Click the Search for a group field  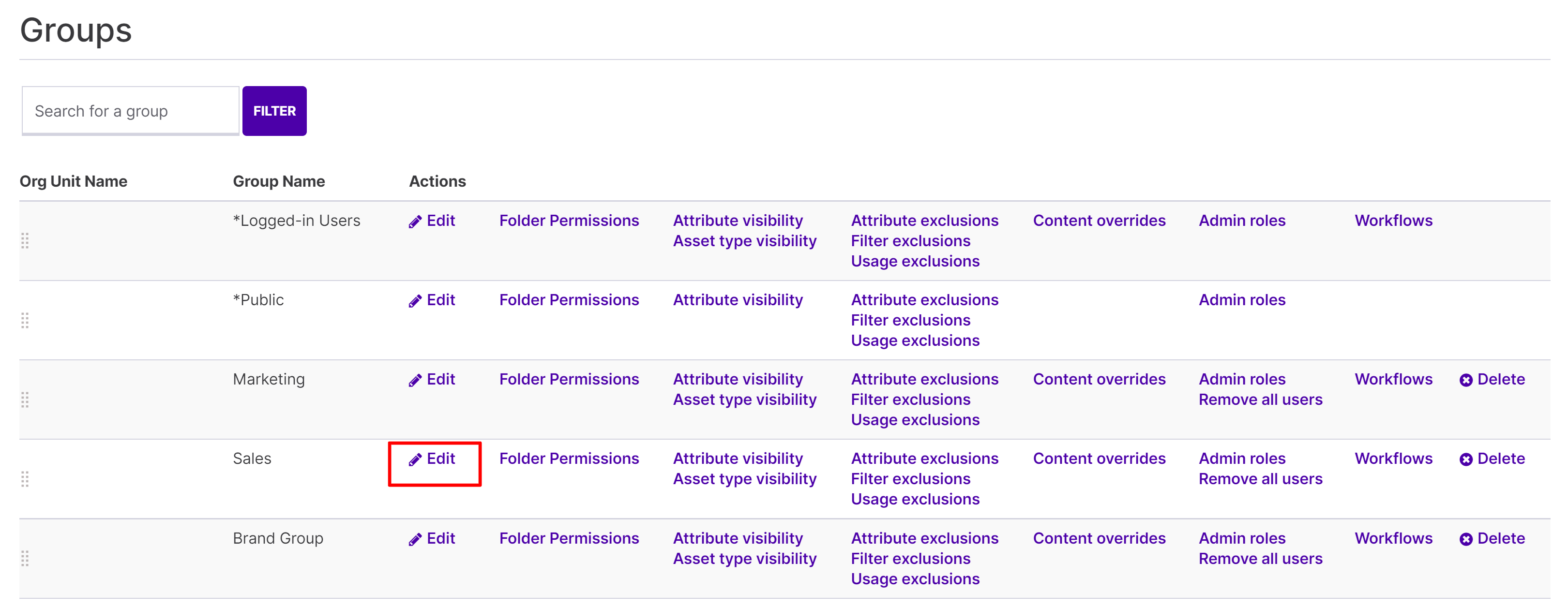tap(130, 111)
